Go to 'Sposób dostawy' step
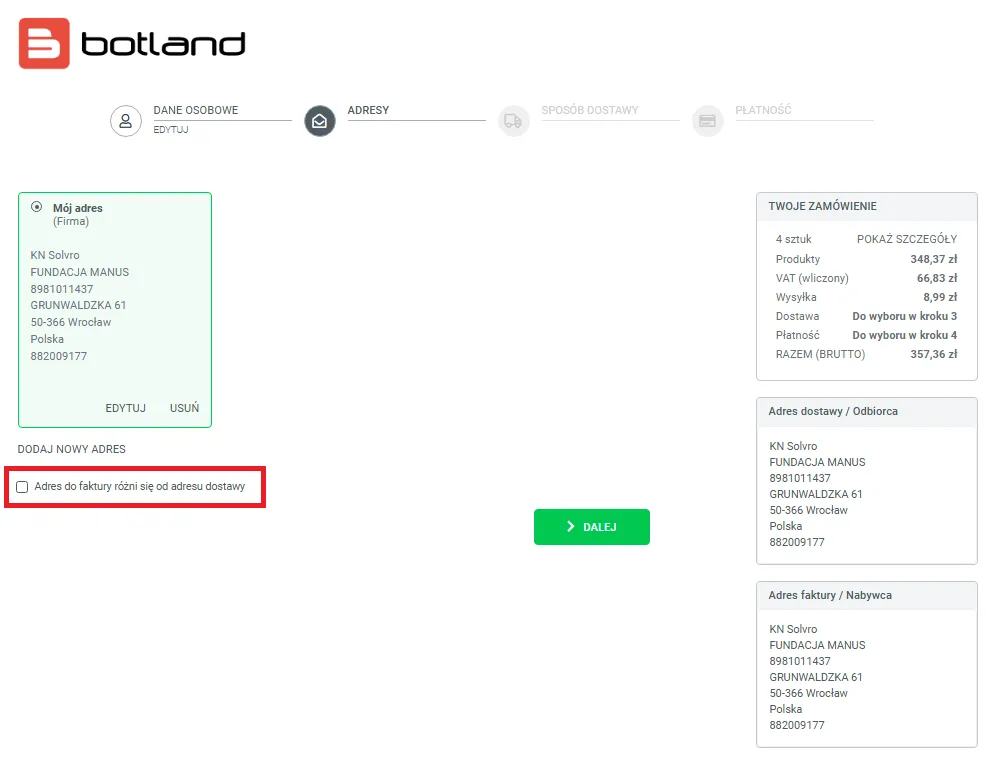Screen dimensions: 999x761 click(589, 110)
